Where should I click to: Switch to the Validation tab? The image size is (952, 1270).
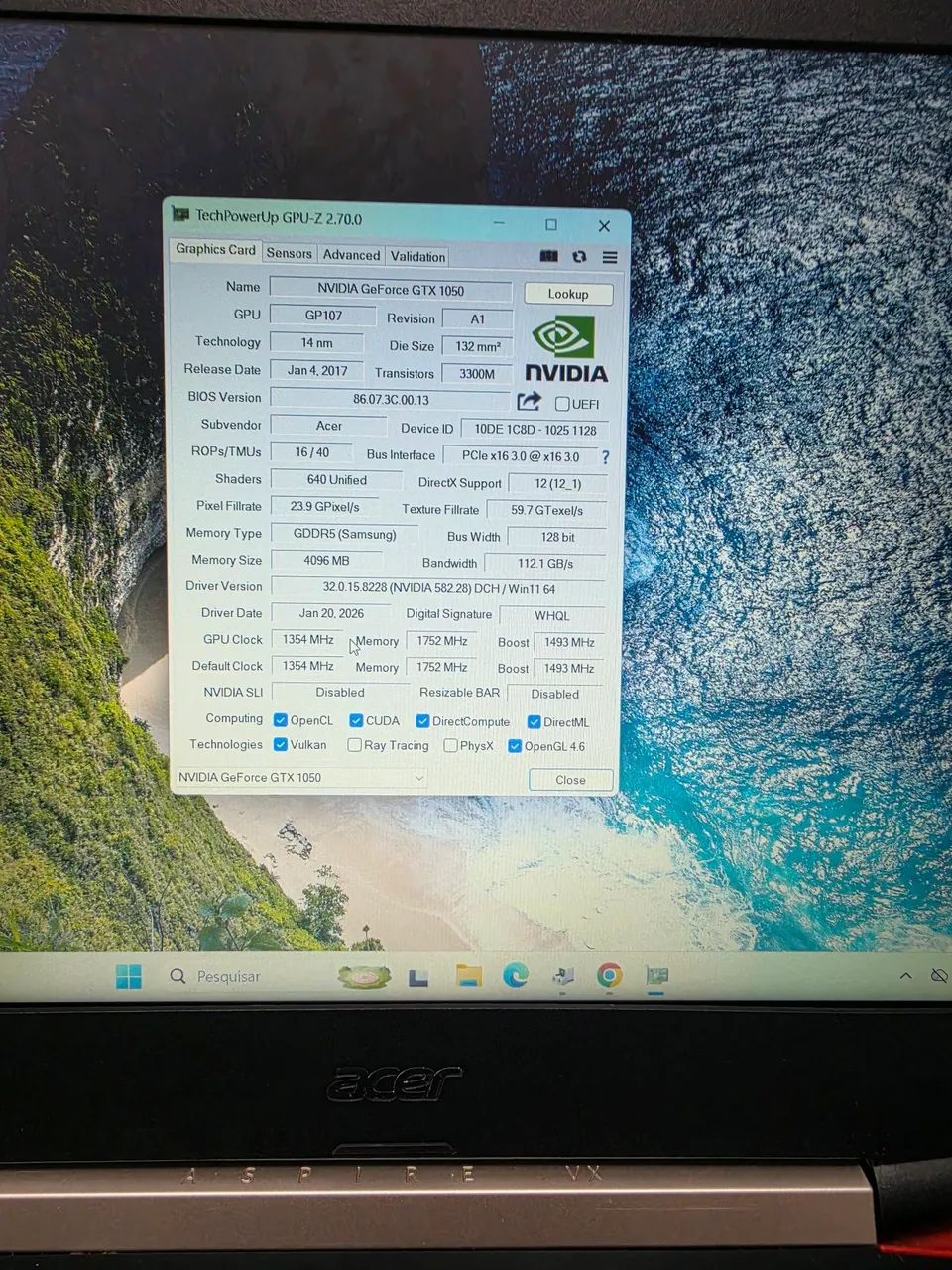click(417, 256)
